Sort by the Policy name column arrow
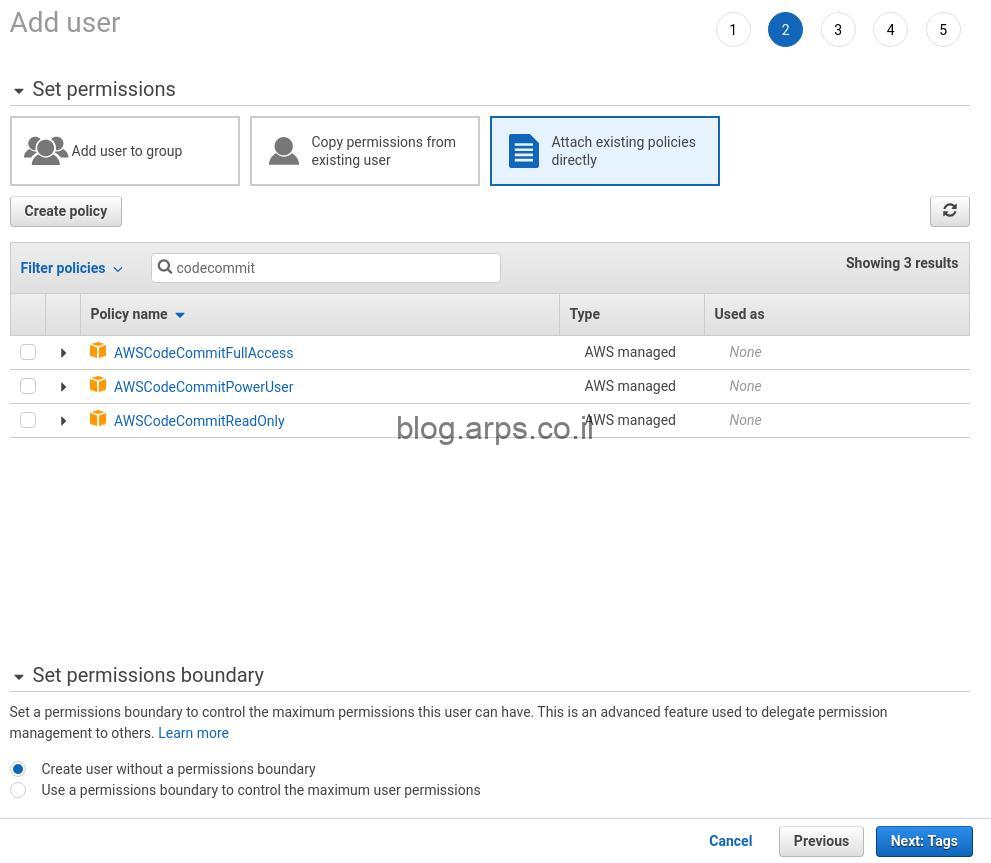 click(x=180, y=315)
